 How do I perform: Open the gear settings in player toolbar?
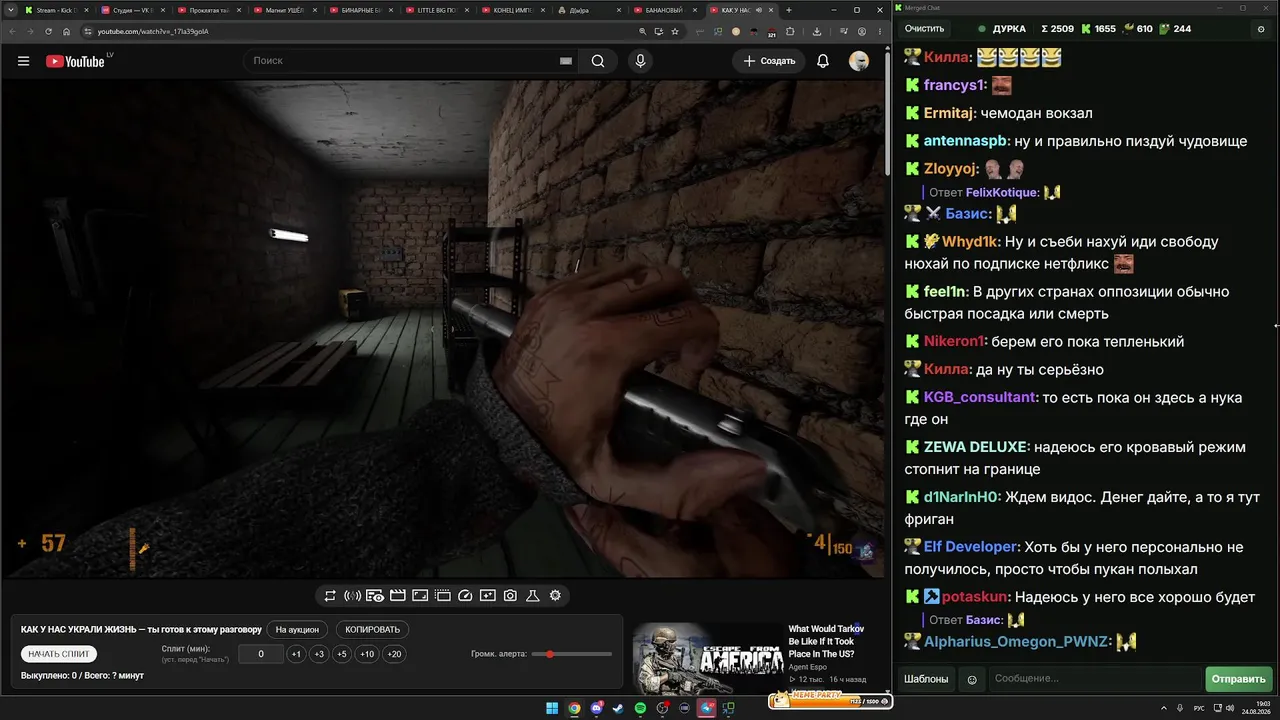(555, 596)
